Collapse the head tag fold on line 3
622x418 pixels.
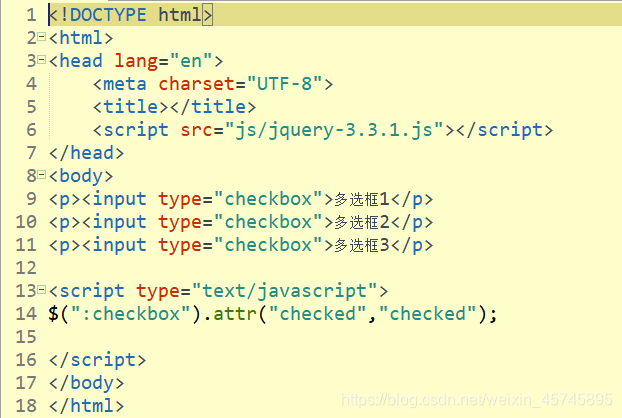point(42,60)
